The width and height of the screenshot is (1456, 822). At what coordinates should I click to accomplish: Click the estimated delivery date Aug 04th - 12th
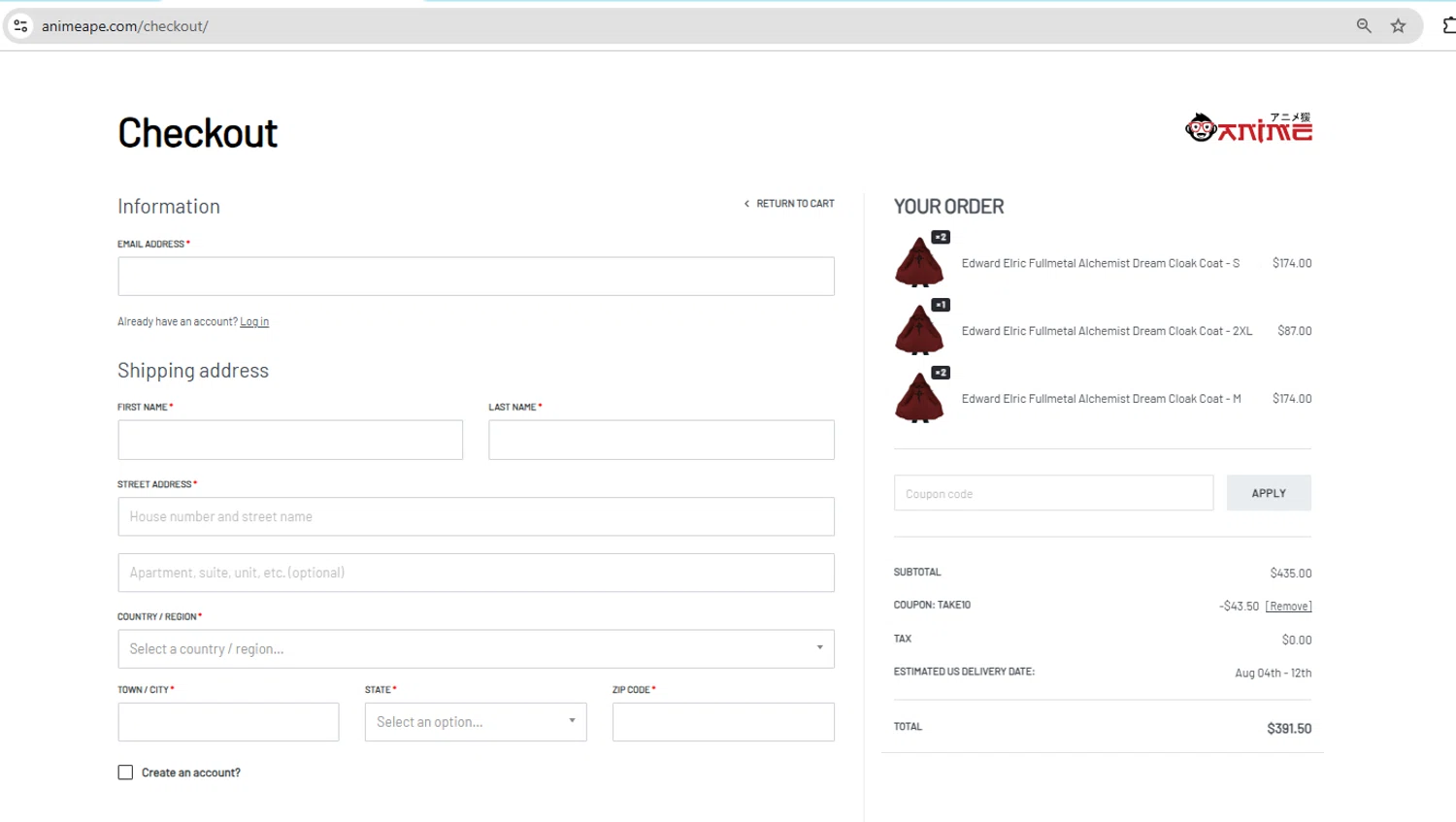pos(1273,673)
